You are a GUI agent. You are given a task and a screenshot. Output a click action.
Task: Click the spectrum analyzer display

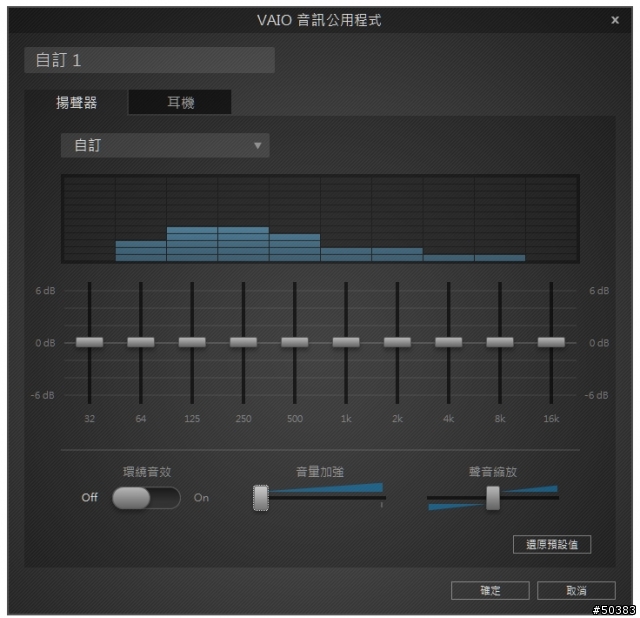click(x=320, y=219)
